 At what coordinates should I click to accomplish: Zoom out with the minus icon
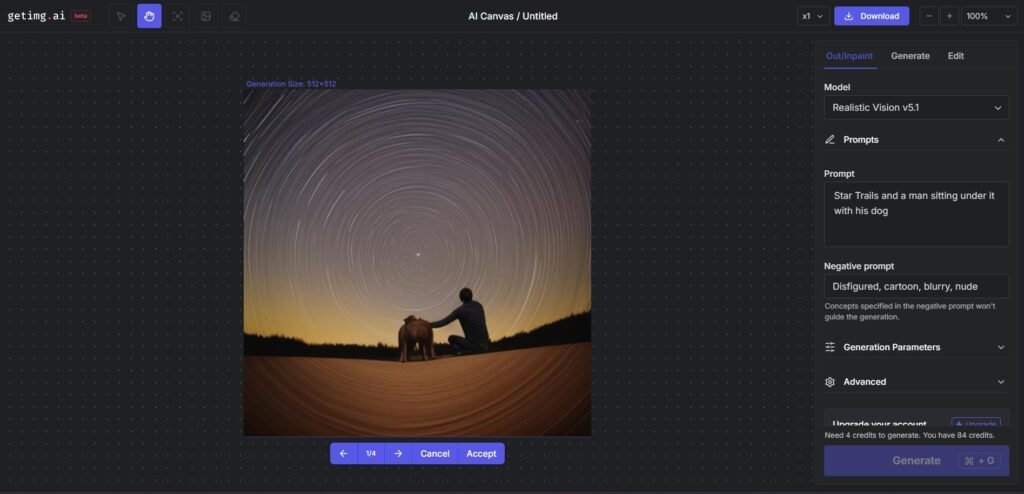tap(930, 16)
